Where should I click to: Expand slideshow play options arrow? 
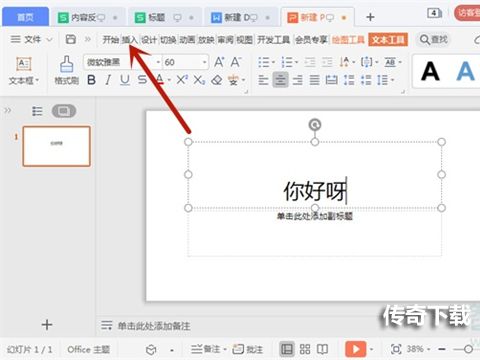(371, 349)
